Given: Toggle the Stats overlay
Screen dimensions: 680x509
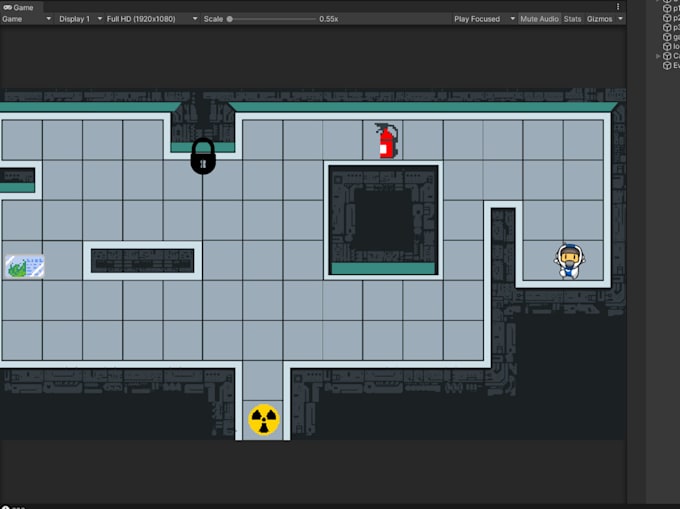Looking at the screenshot, I should click(x=572, y=19).
